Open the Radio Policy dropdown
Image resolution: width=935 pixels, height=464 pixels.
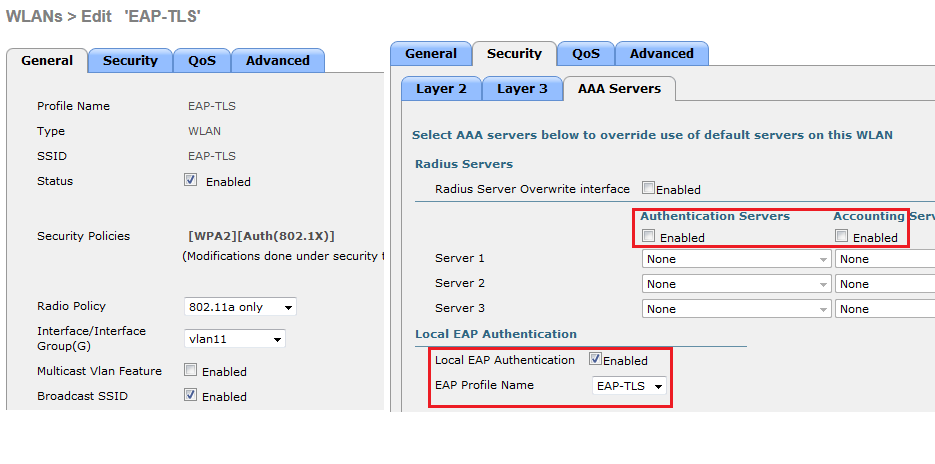coord(240,307)
